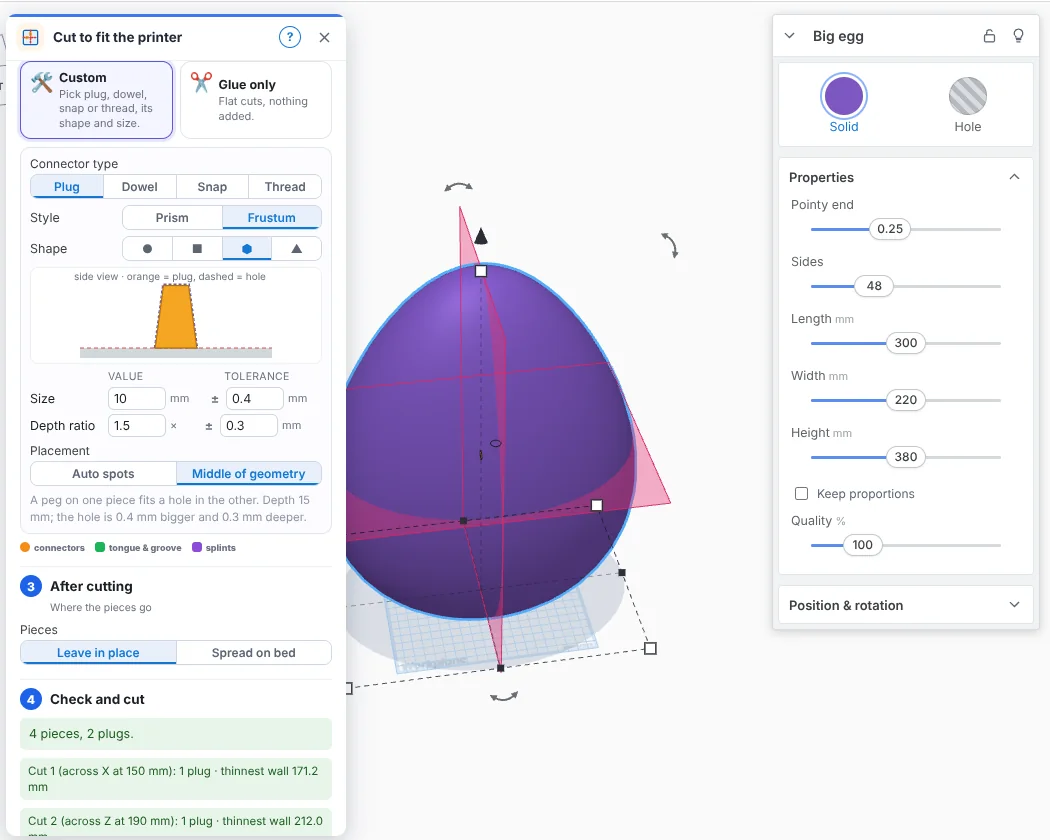Screen dimensions: 1050x840
Task: Select the Plug connector type tab
Action: [x=67, y=187]
